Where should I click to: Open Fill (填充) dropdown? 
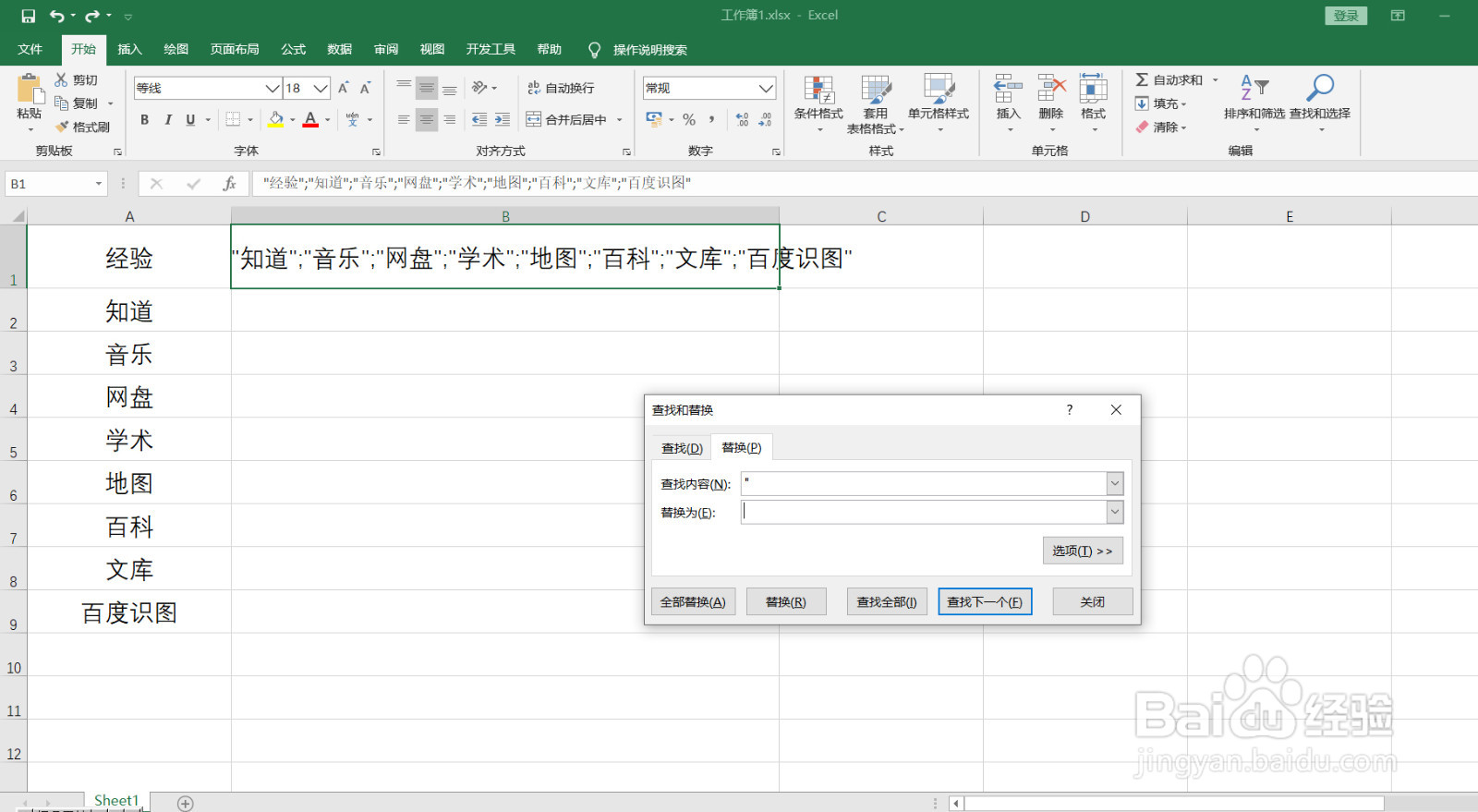pos(1161,103)
